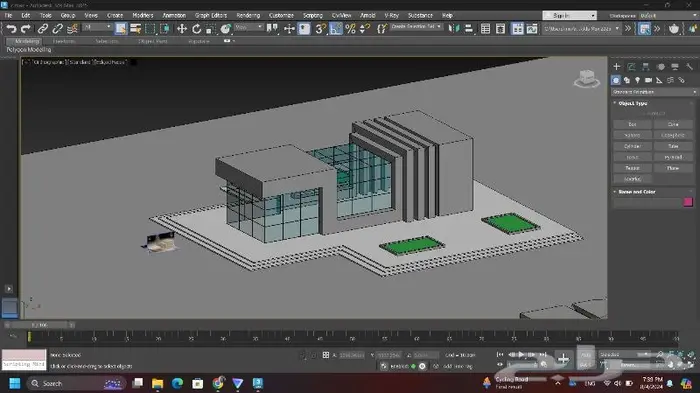Activate the Select Object tool

[121, 29]
